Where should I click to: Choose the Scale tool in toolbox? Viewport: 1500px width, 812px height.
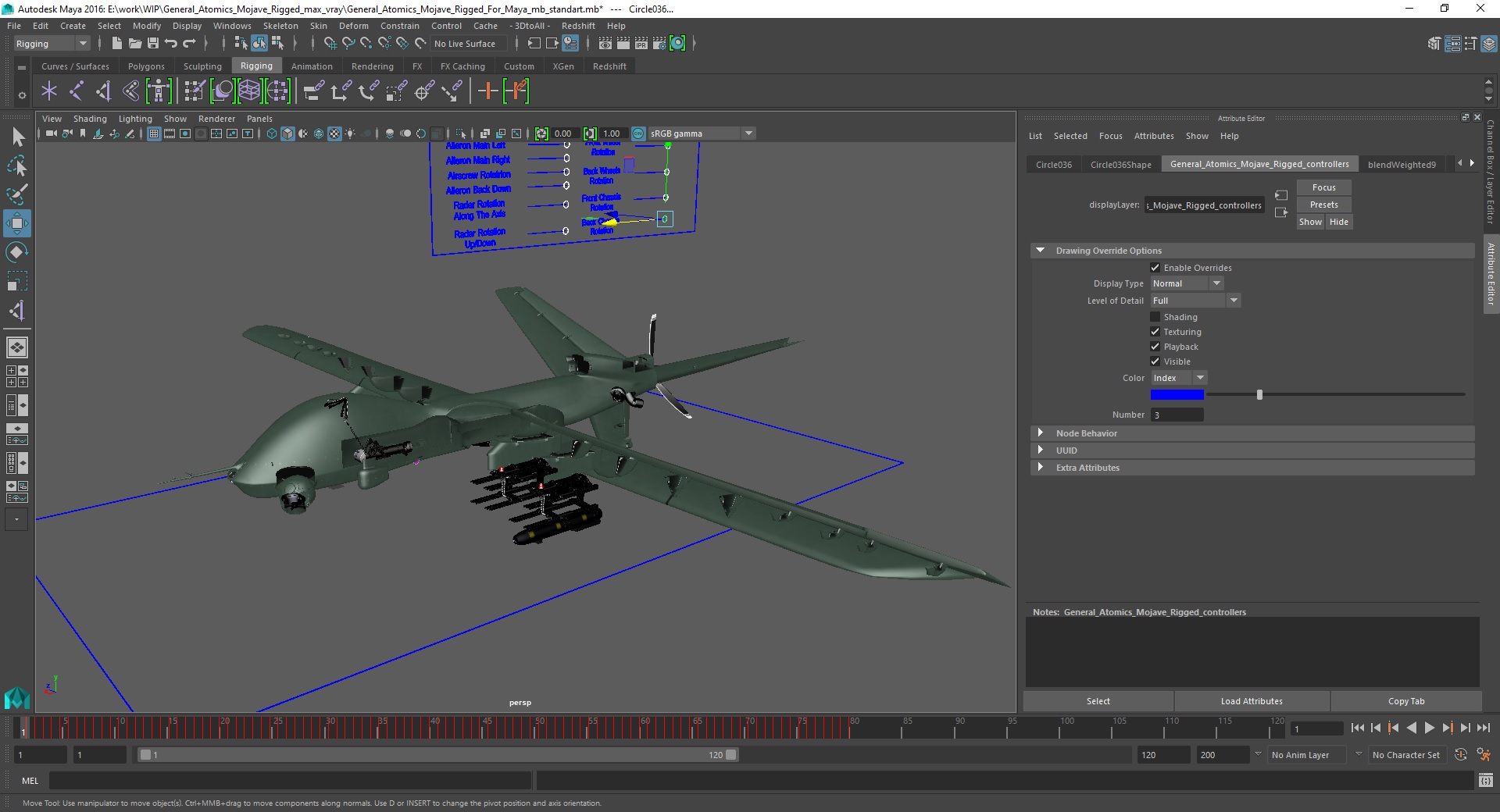[17, 281]
